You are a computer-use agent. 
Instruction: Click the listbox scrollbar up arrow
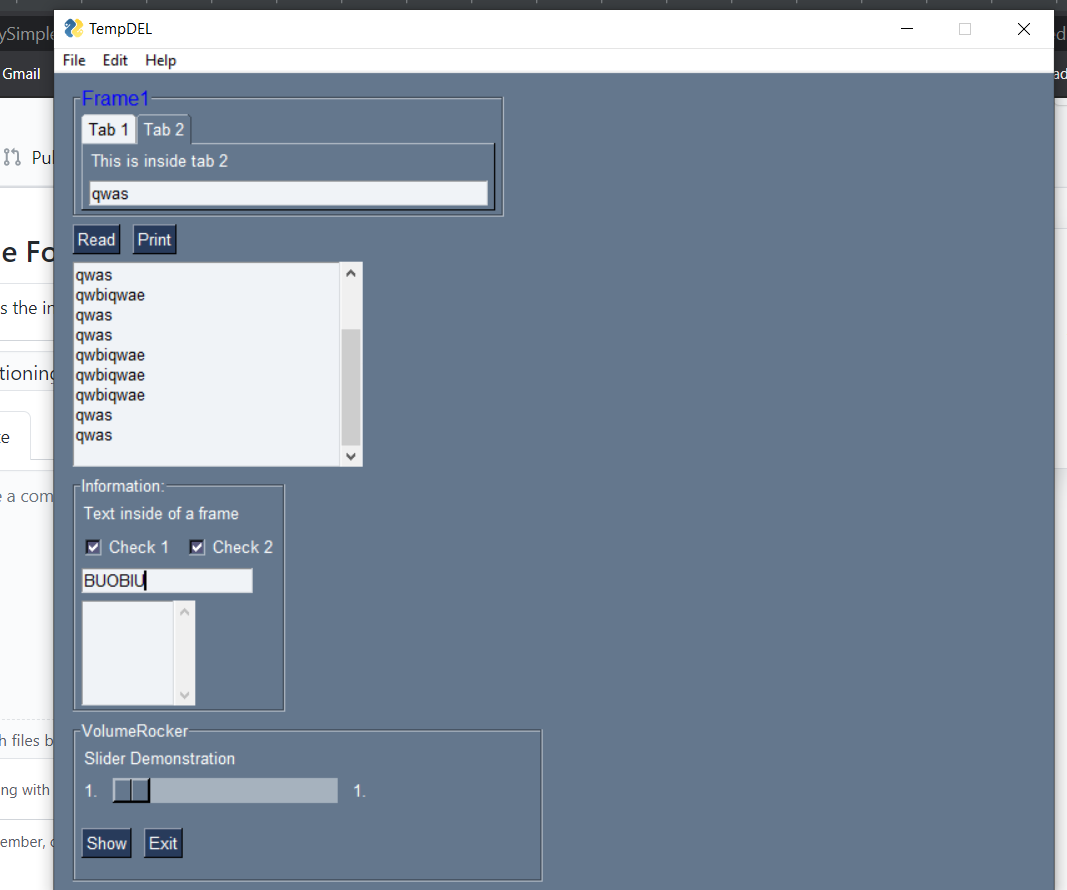point(350,271)
